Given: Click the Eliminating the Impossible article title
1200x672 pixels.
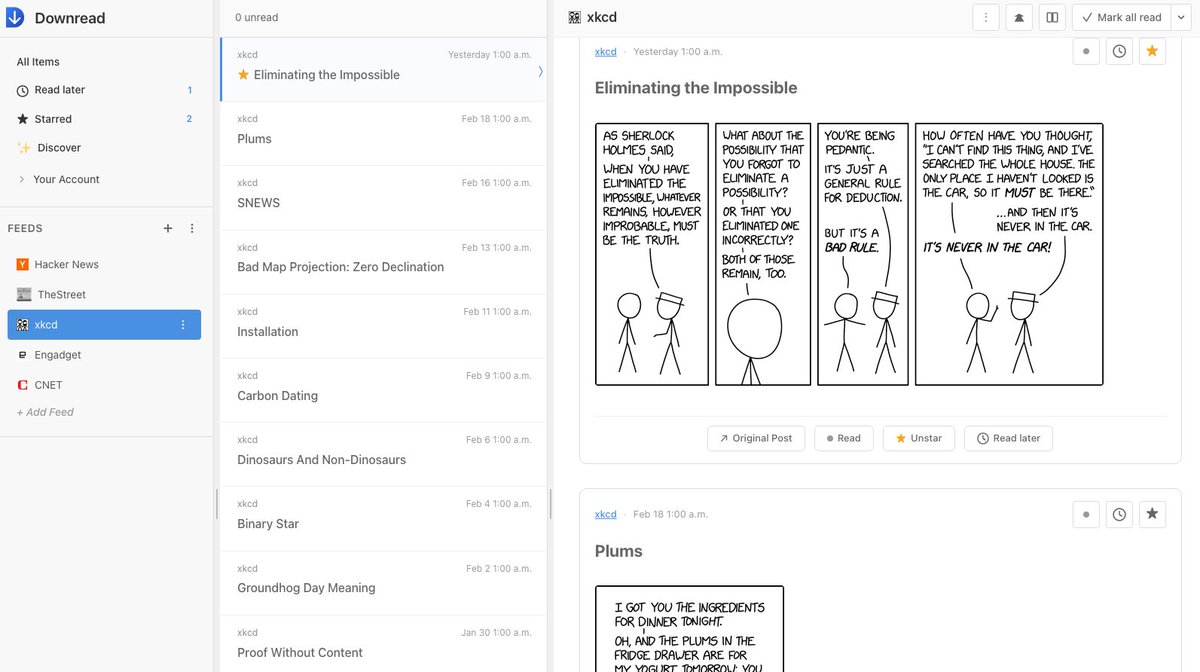Looking at the screenshot, I should 696,88.
